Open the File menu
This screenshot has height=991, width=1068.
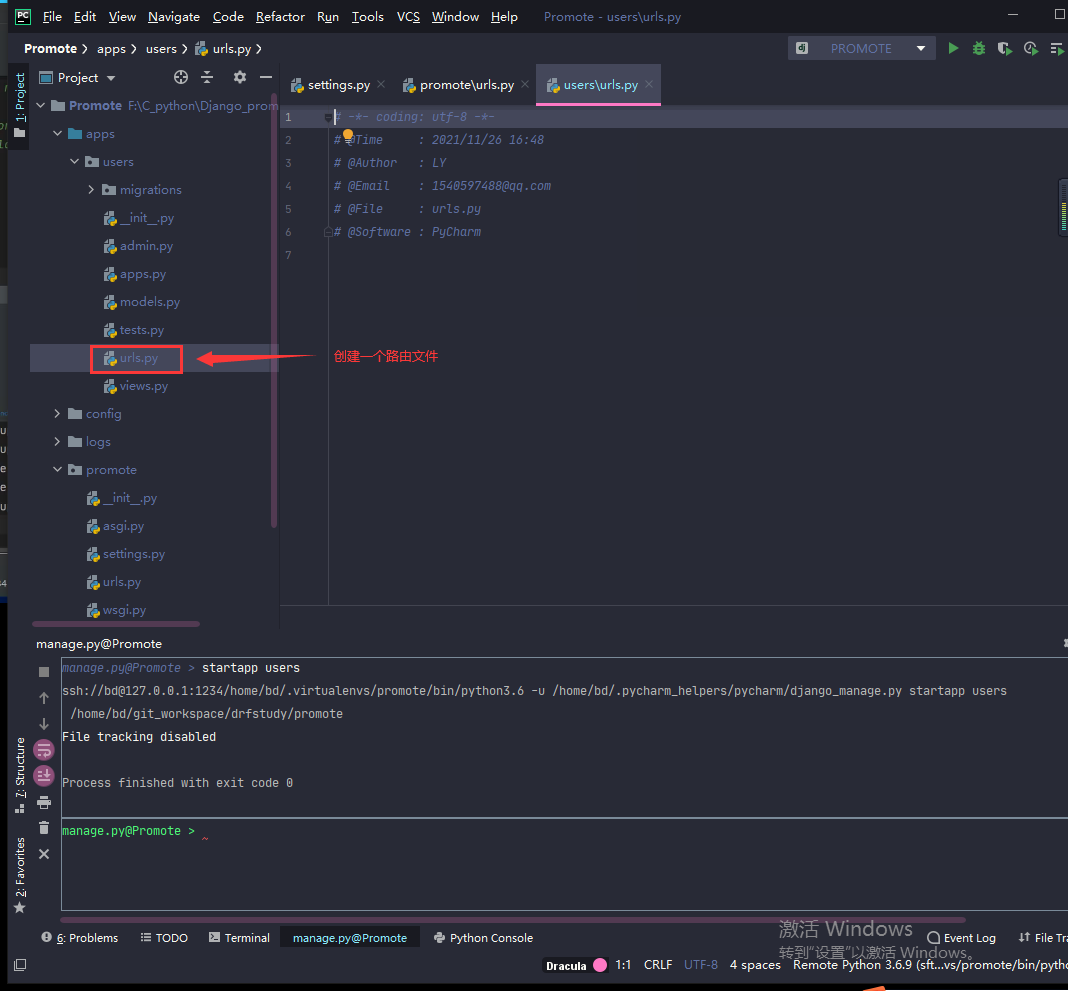pyautogui.click(x=52, y=16)
